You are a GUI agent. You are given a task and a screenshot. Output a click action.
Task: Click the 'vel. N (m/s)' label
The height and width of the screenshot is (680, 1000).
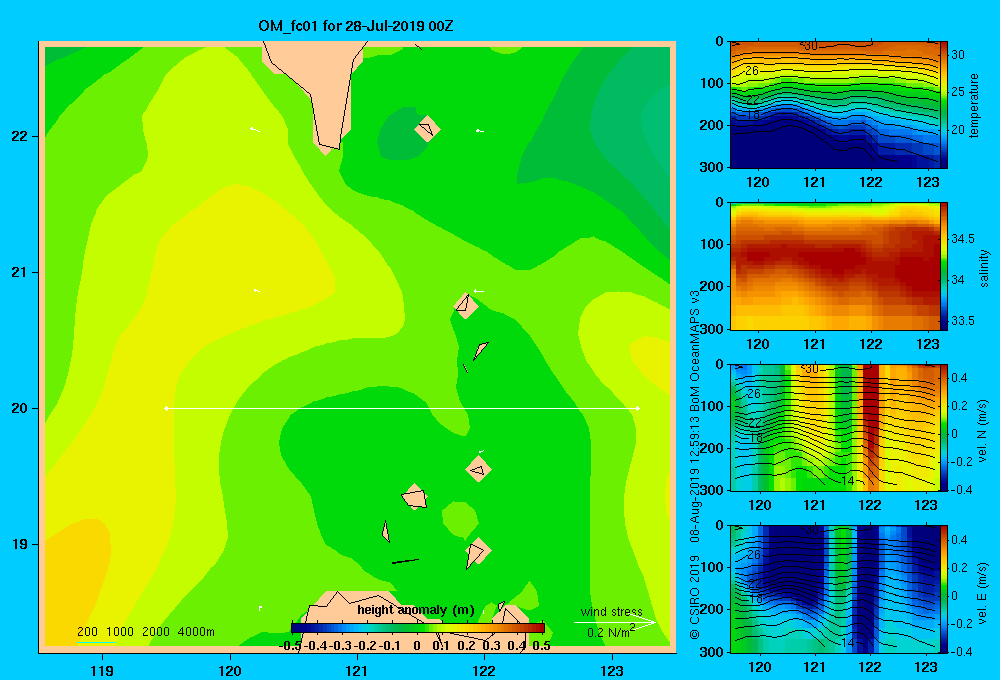click(983, 431)
